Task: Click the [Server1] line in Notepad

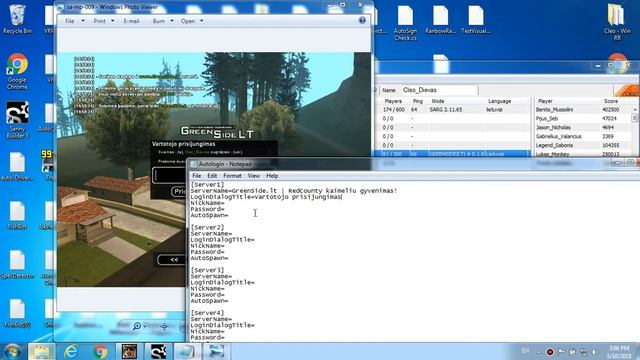Action: coord(207,184)
